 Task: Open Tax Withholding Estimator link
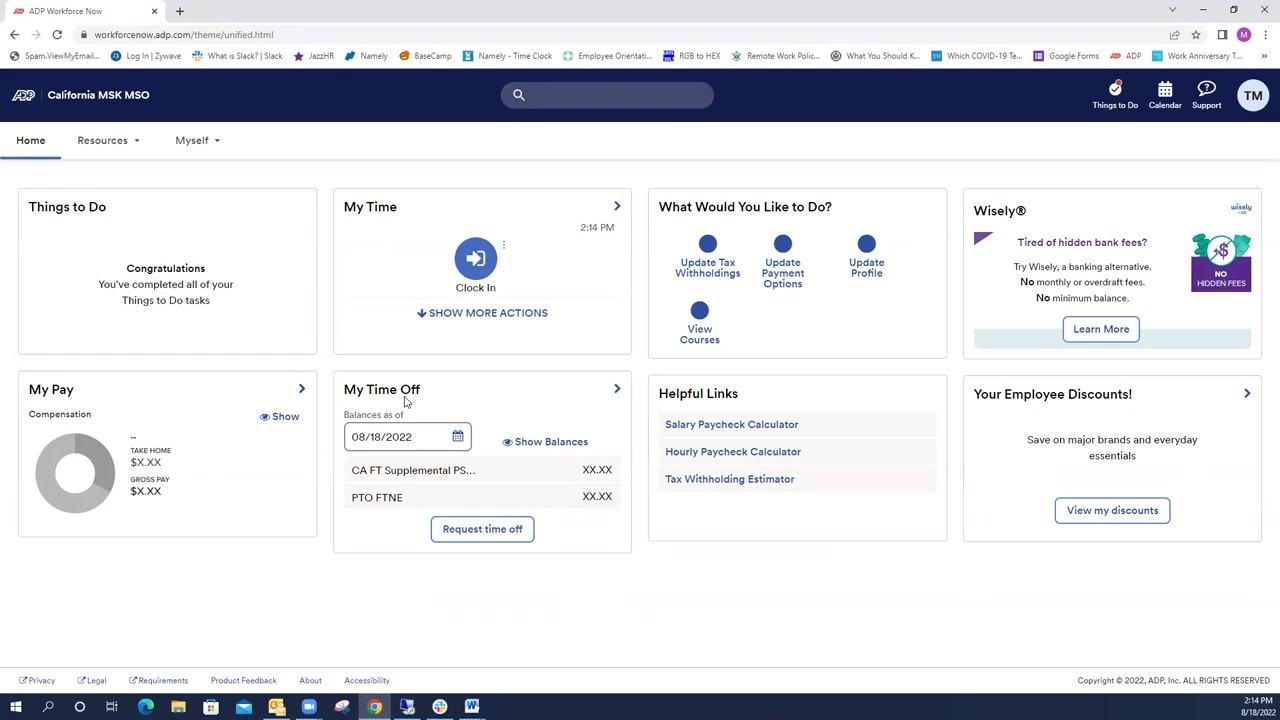[x=730, y=479]
